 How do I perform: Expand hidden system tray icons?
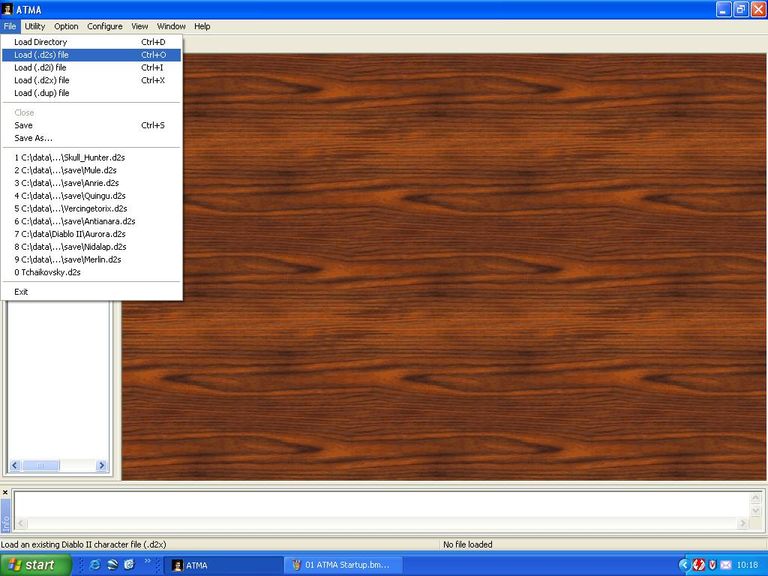[684, 565]
